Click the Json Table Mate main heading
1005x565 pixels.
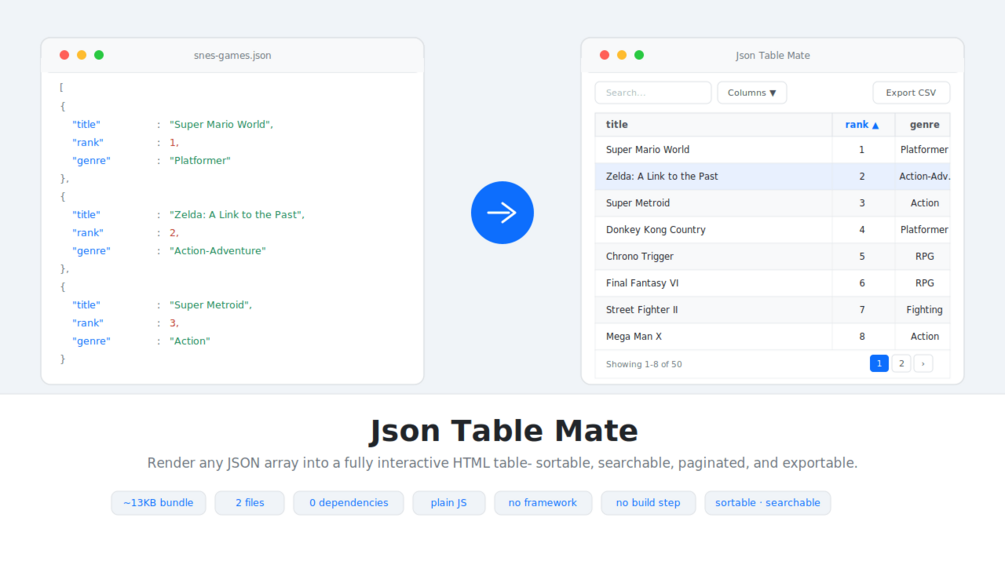click(503, 430)
